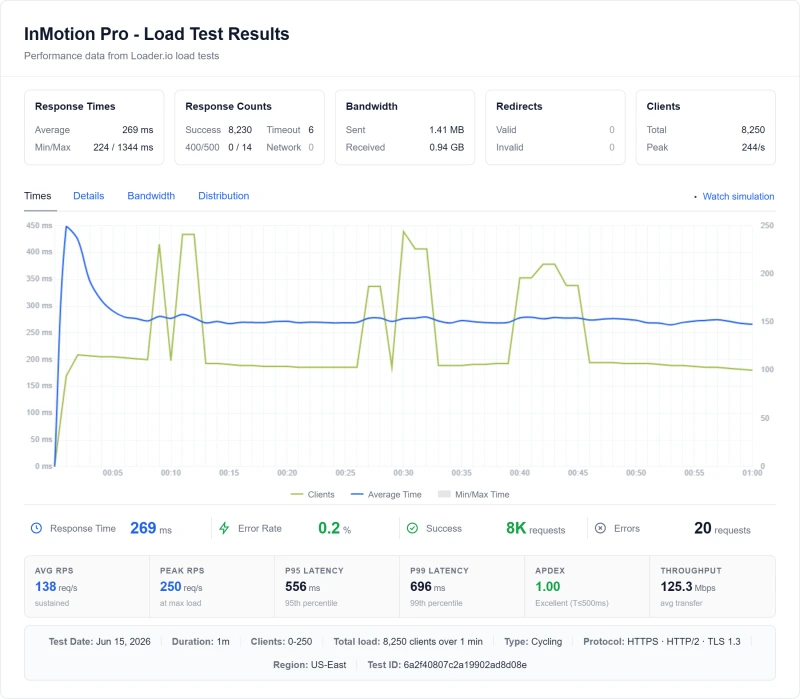Click the 450 ms y-axis label
Image resolution: width=800 pixels, height=699 pixels.
click(x=39, y=226)
